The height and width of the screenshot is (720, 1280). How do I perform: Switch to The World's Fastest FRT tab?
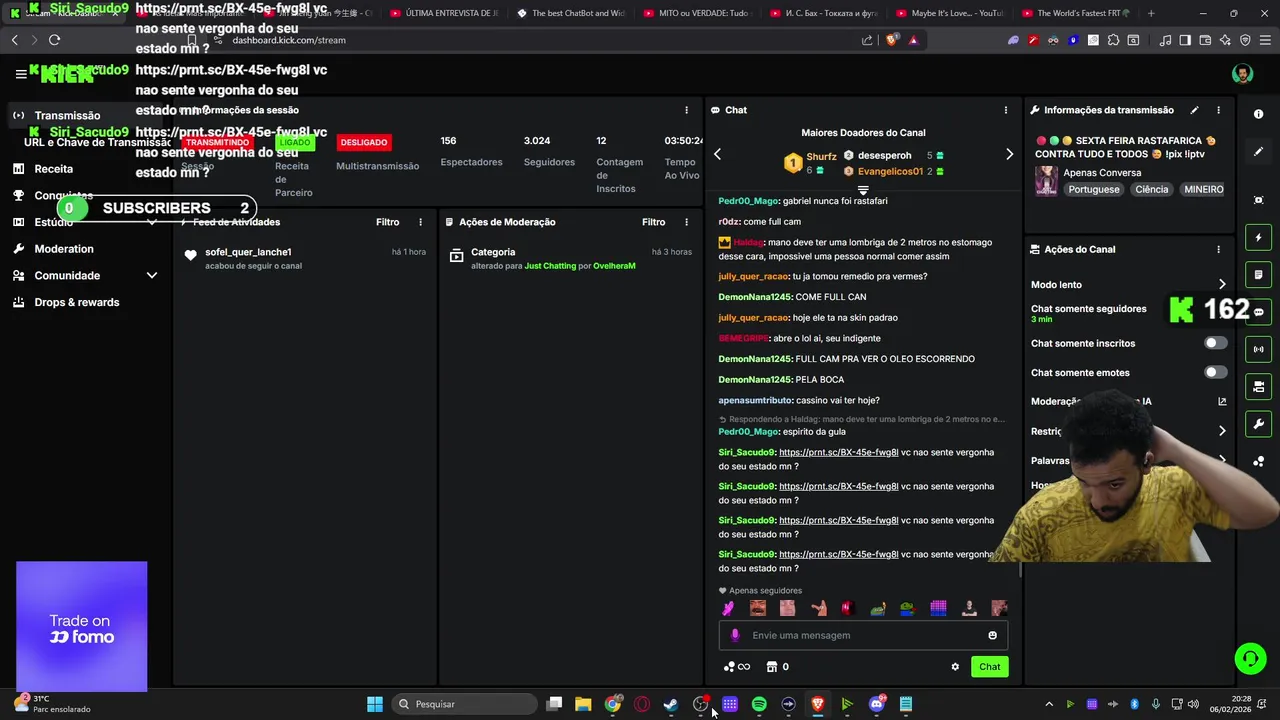pyautogui.click(x=1075, y=13)
